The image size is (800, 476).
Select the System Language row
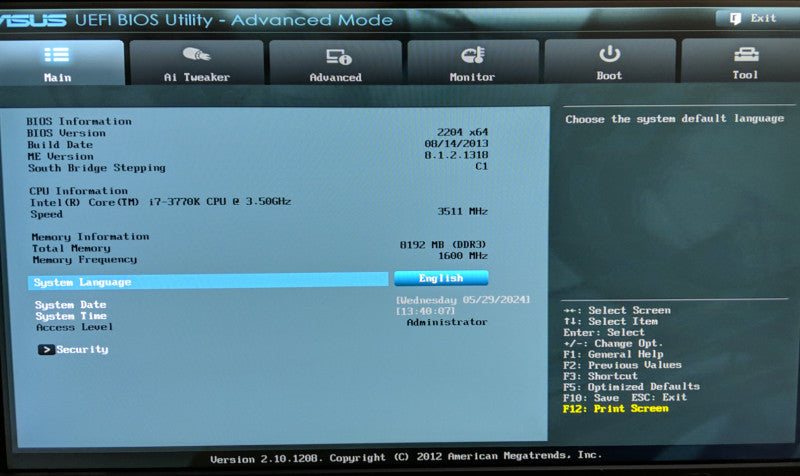208,282
